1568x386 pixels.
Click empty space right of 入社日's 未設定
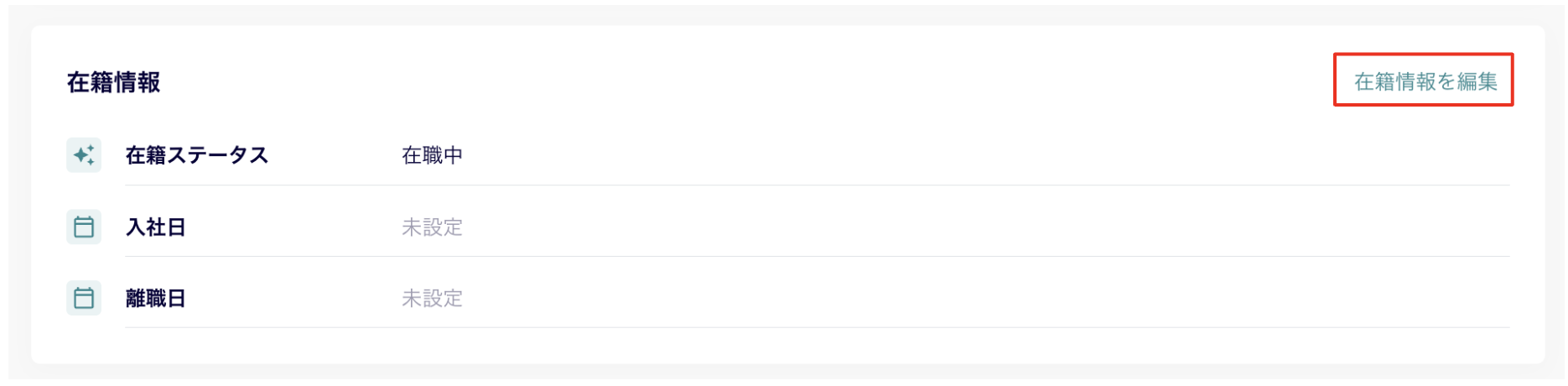click(x=985, y=227)
